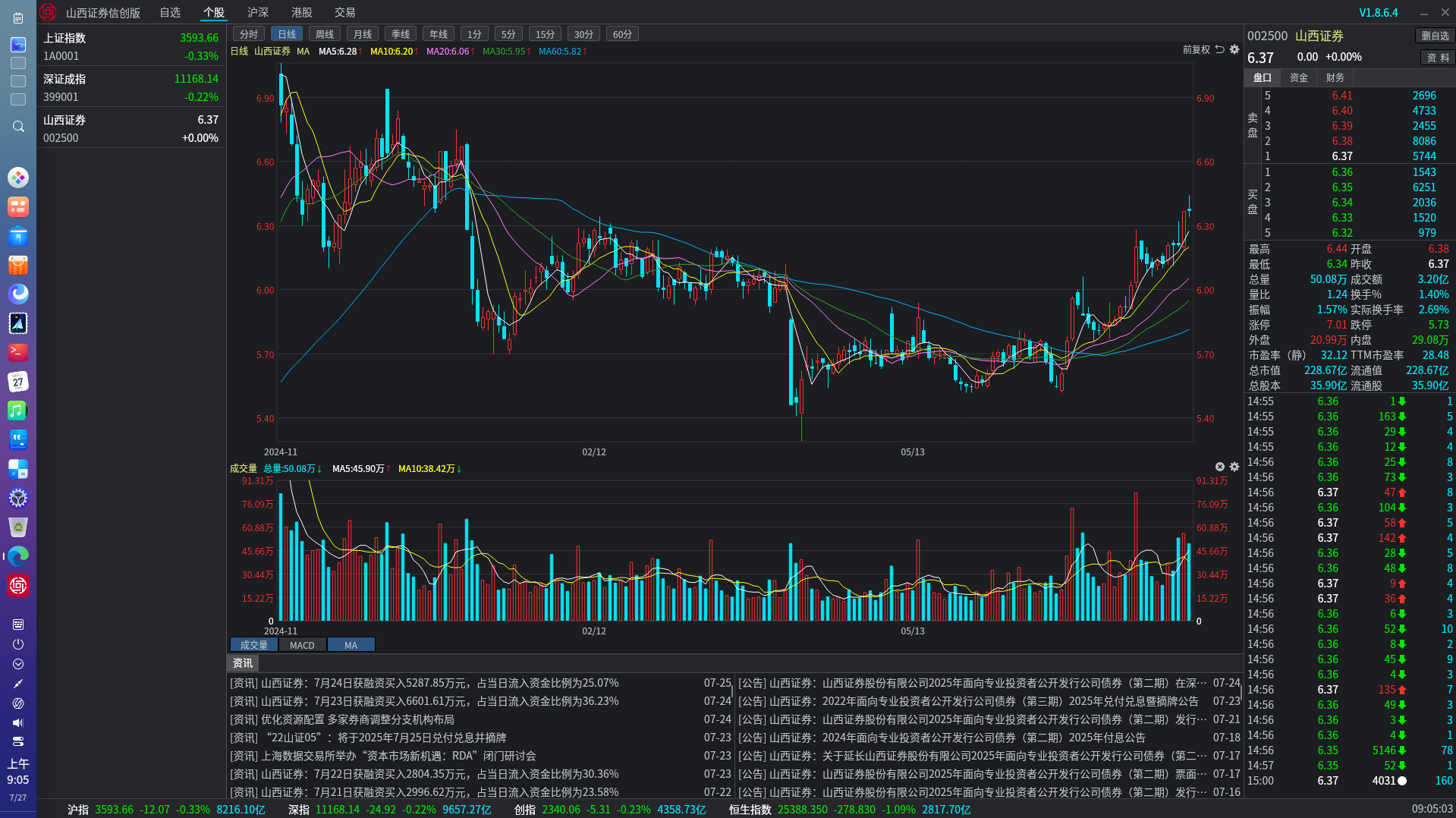Open orange app store dock icon

click(x=18, y=265)
